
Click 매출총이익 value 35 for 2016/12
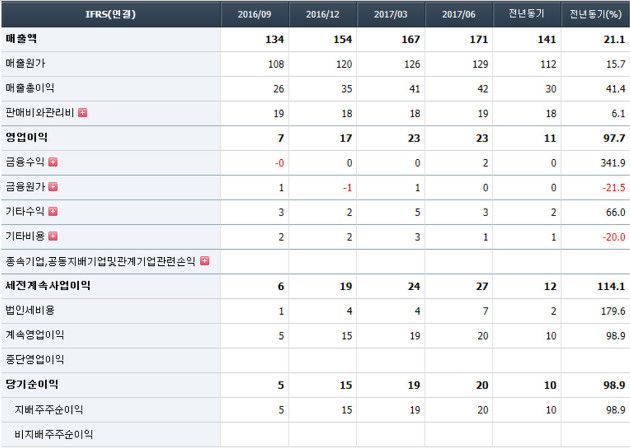(x=347, y=89)
